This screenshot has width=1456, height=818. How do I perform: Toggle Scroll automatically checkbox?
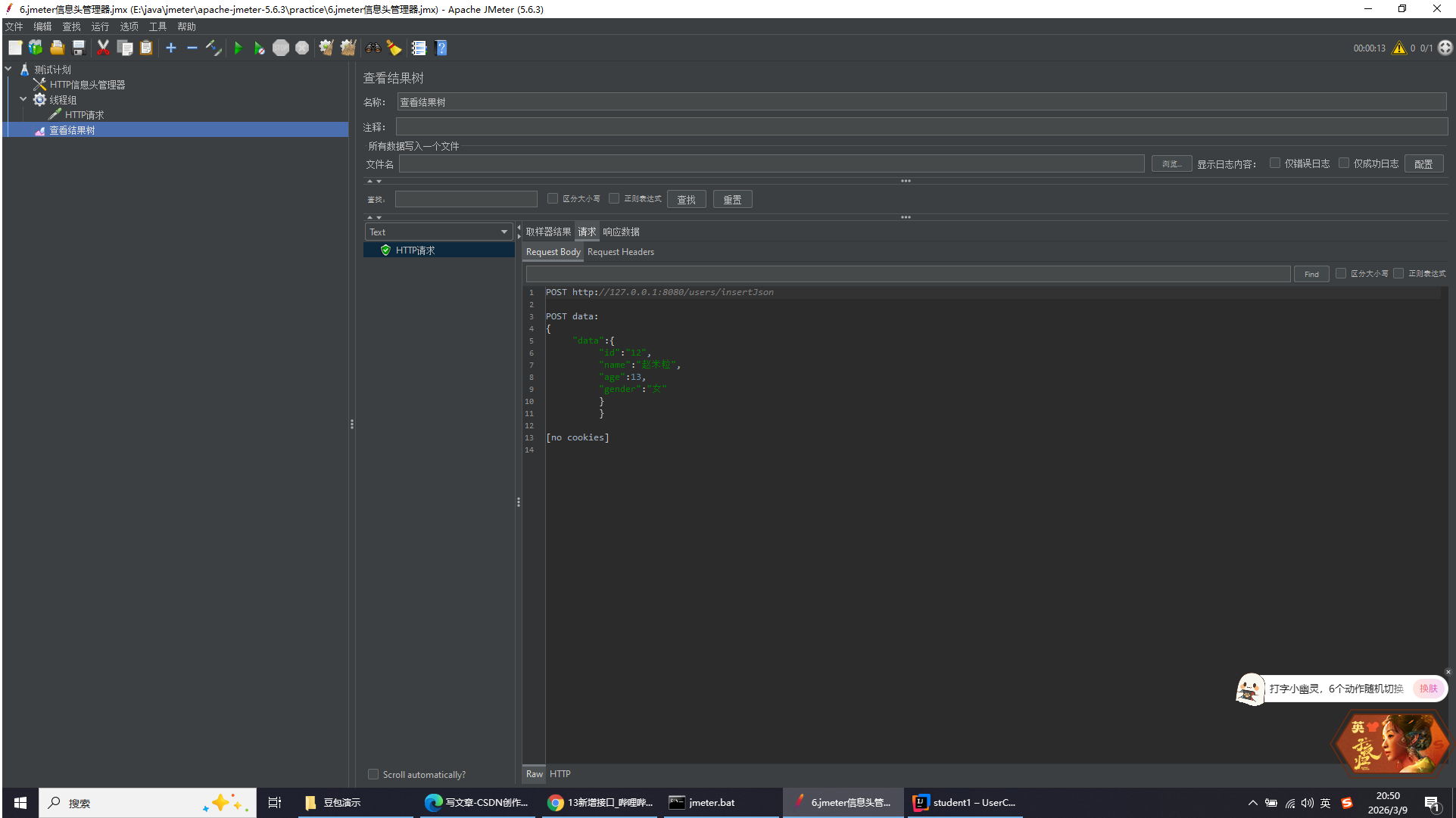tap(373, 774)
